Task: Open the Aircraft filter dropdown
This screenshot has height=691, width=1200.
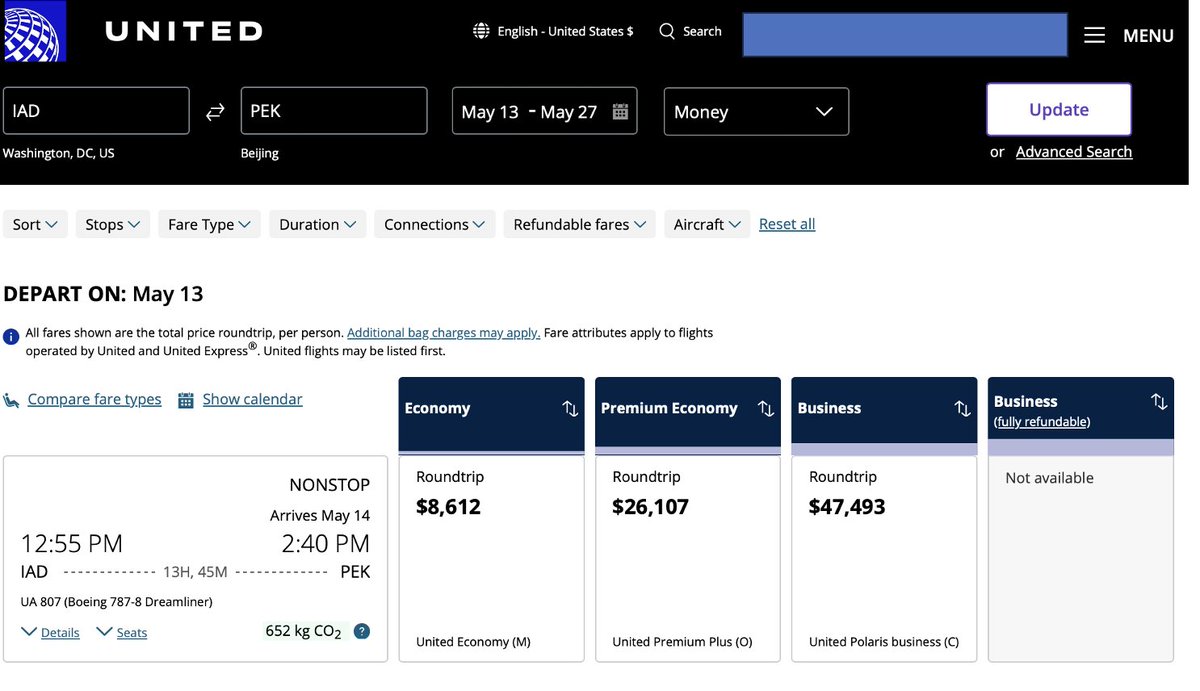Action: 707,224
